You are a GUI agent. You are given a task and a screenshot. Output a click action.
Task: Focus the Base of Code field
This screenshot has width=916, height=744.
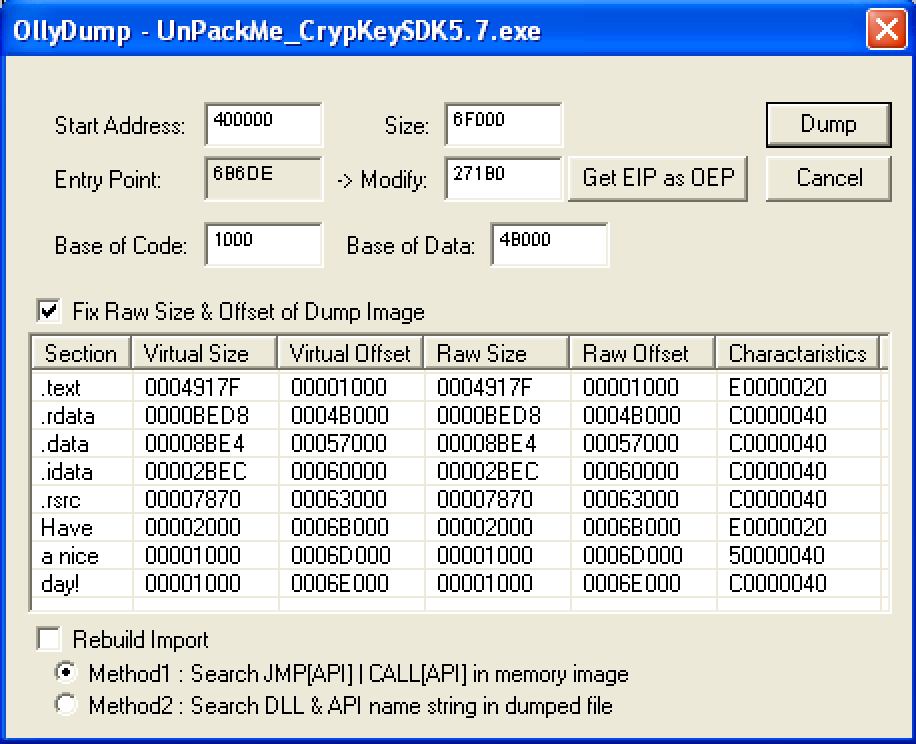263,245
